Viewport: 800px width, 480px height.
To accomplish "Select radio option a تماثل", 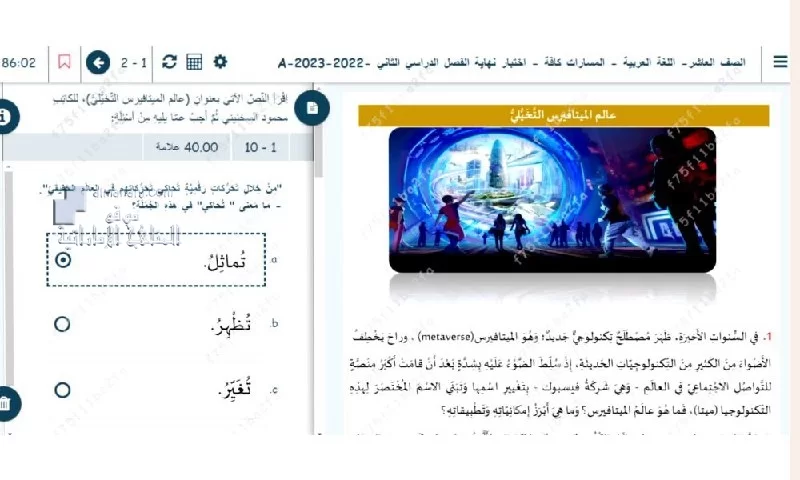I will 63,260.
